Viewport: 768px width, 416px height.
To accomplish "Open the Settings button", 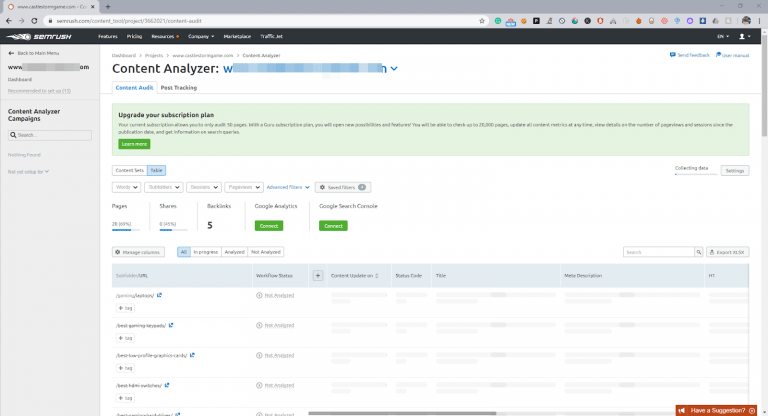I will [734, 171].
